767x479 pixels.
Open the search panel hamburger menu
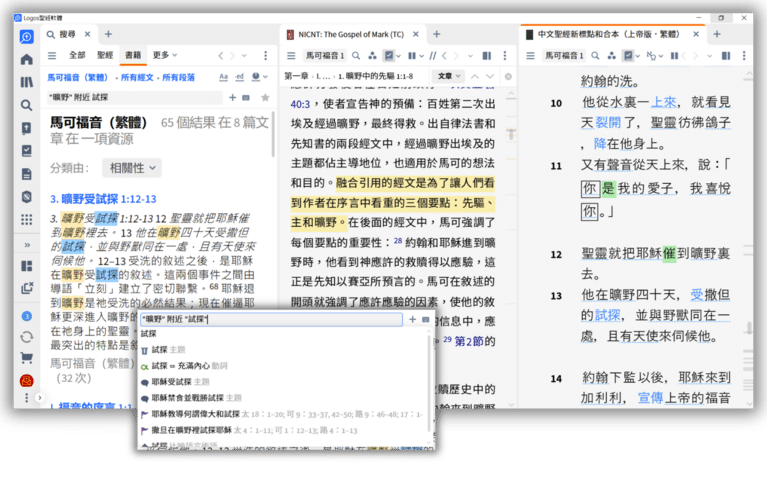click(51, 56)
